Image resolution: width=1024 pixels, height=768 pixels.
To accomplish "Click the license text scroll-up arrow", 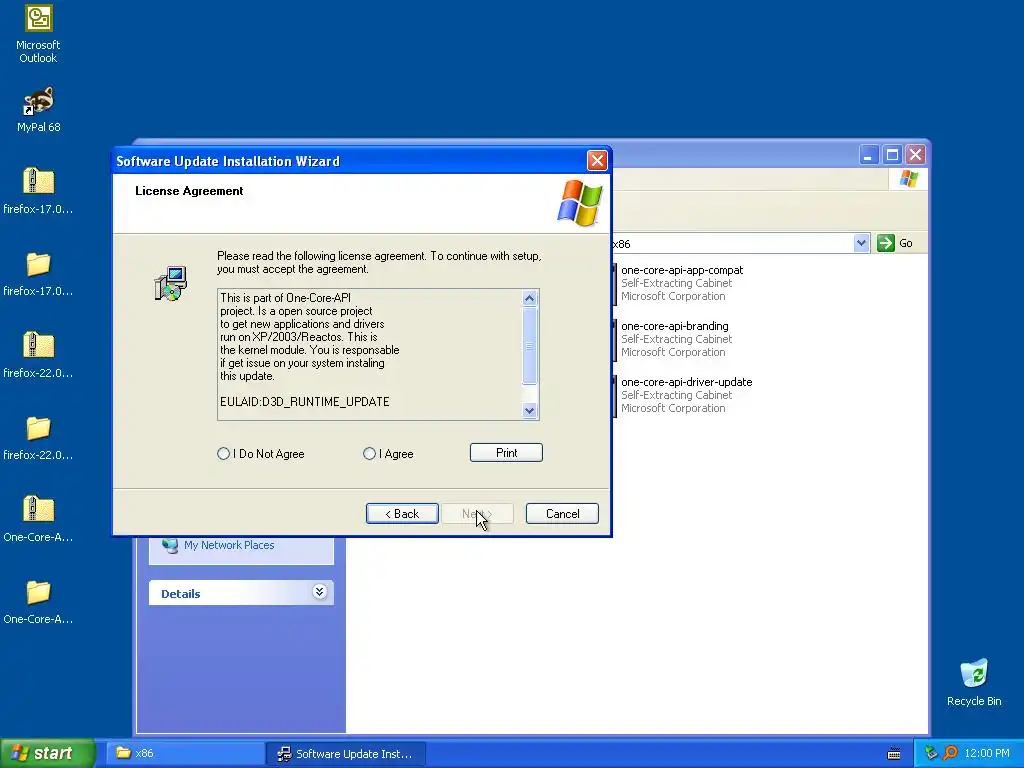I will pyautogui.click(x=530, y=298).
